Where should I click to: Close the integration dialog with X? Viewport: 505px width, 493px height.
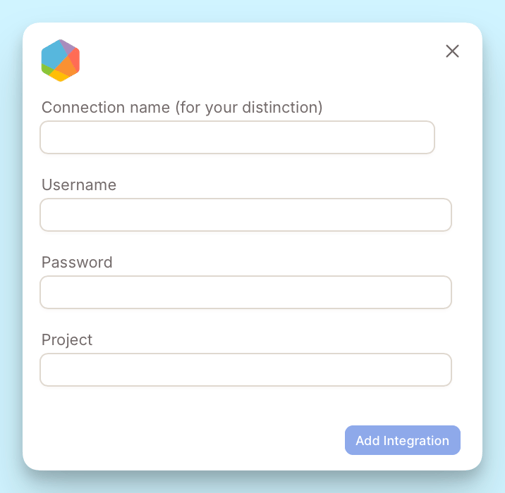[x=452, y=51]
